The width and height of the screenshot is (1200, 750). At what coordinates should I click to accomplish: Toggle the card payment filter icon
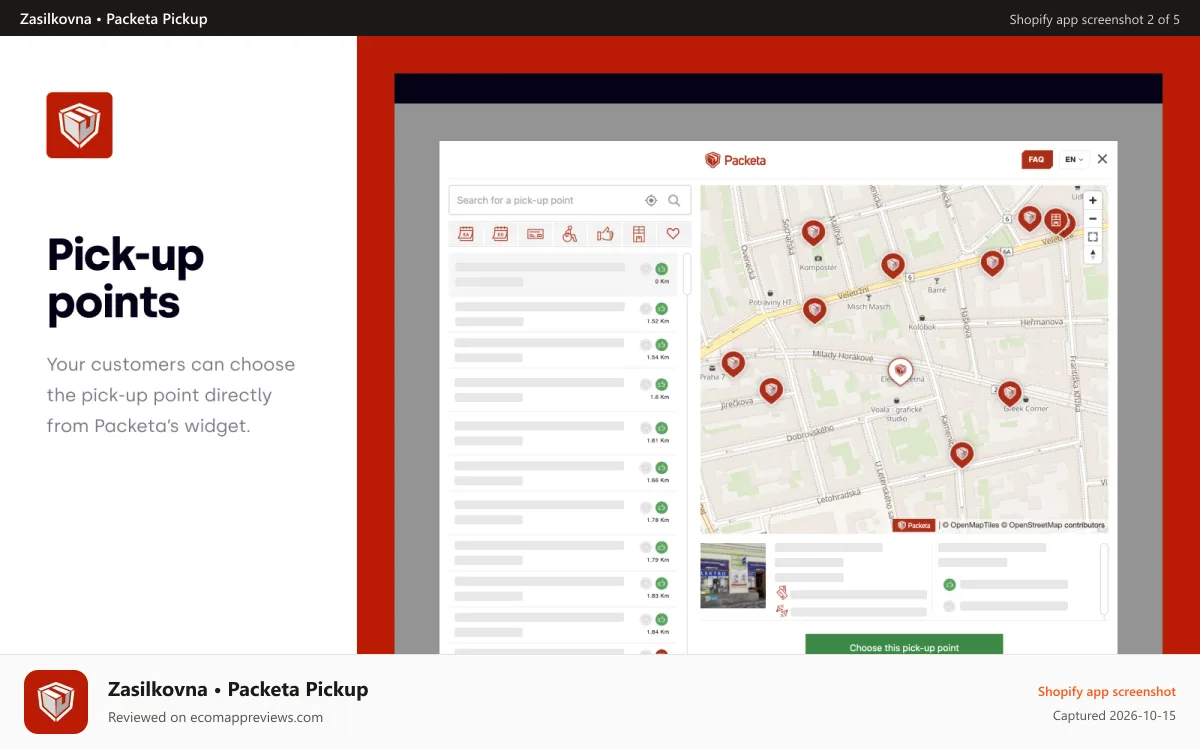tap(536, 234)
